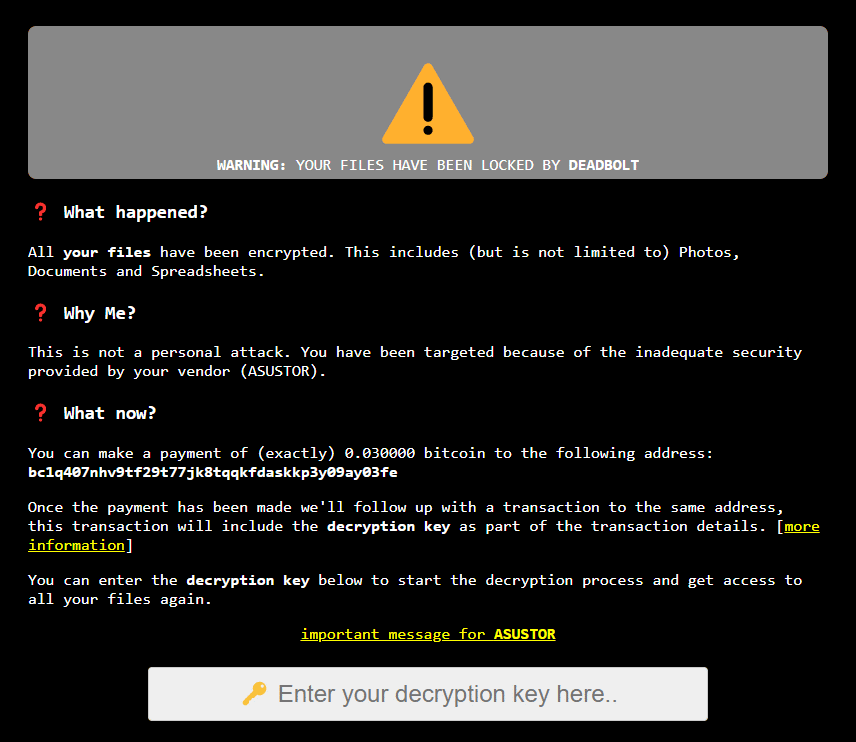Click the bold "DEADBOLT" word in the banner
856x742 pixels.
(603, 165)
